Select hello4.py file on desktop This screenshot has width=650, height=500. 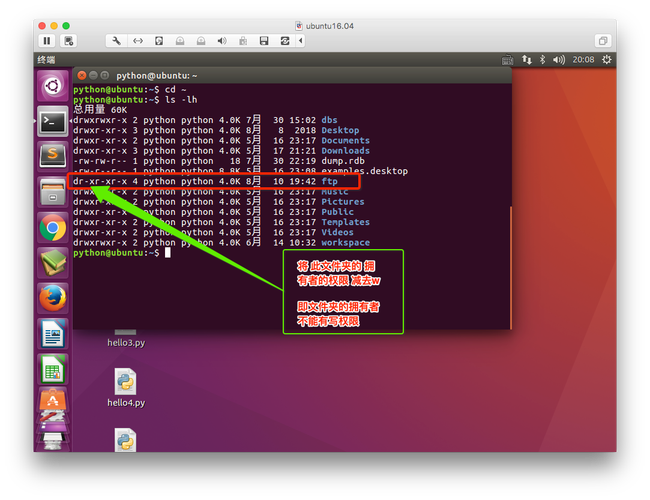pos(125,388)
